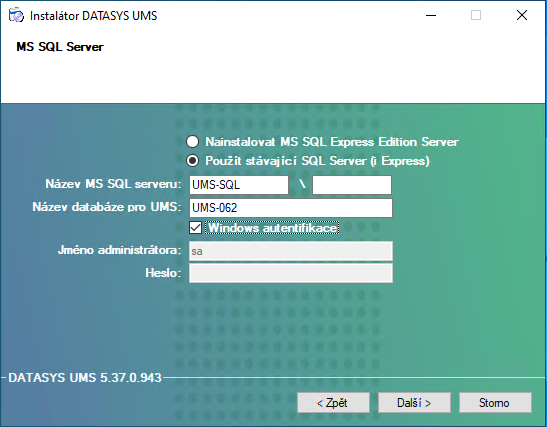Minimize the installer window
Screen dimensions: 547x427
pyautogui.click(x=431, y=15)
